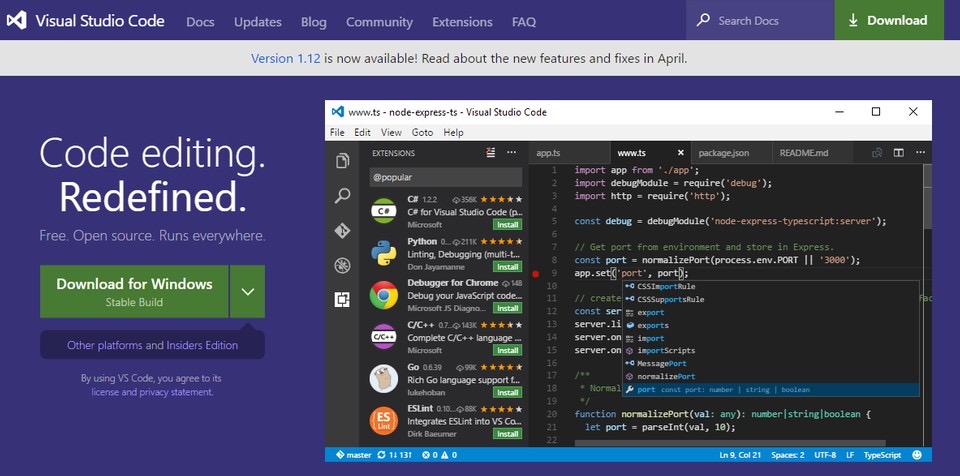Click the master git branch status item
Screen dimensions: 960x476
pos(354,455)
